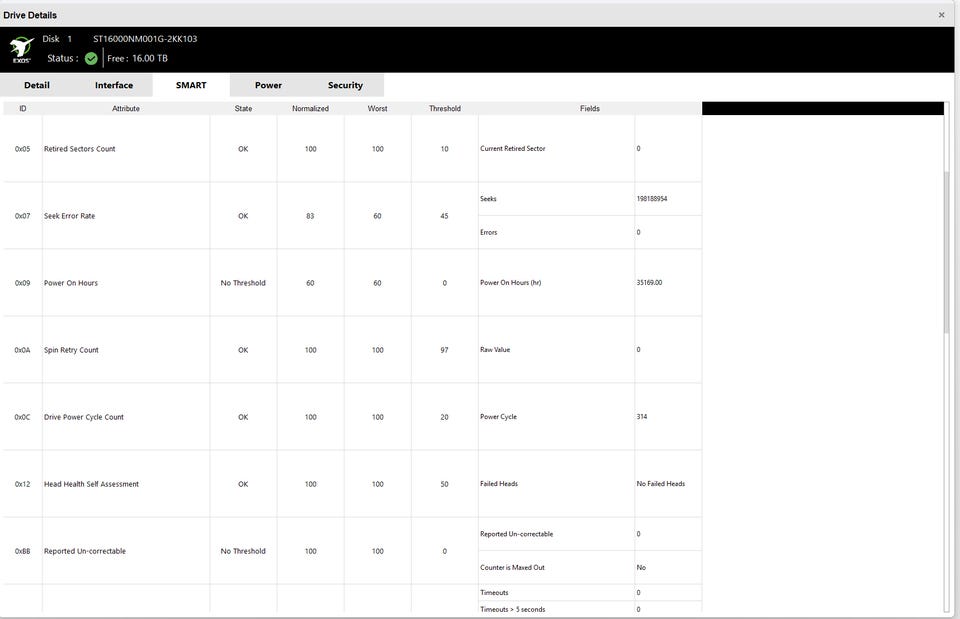This screenshot has width=960, height=619.
Task: Click the 0x12 ID cell
Action: 22,484
